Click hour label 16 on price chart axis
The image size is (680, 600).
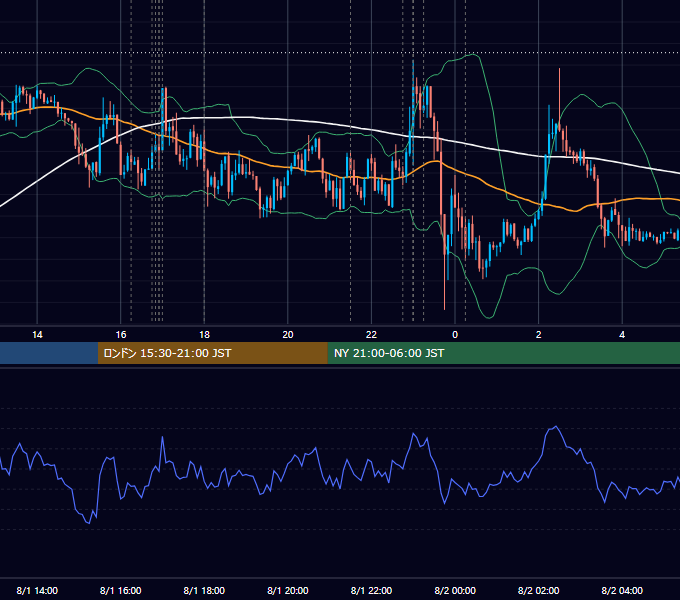point(121,335)
